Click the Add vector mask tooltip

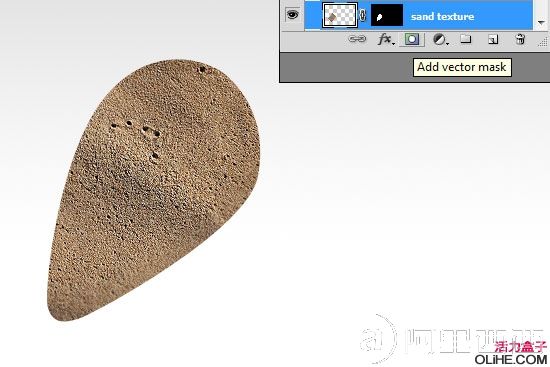tap(462, 67)
